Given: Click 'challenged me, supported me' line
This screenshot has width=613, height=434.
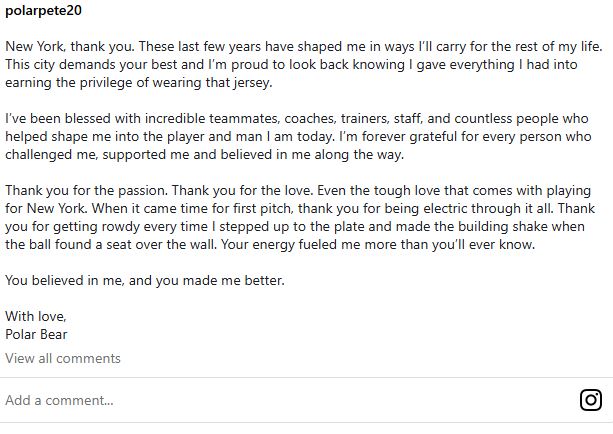Looking at the screenshot, I should tap(120, 155).
